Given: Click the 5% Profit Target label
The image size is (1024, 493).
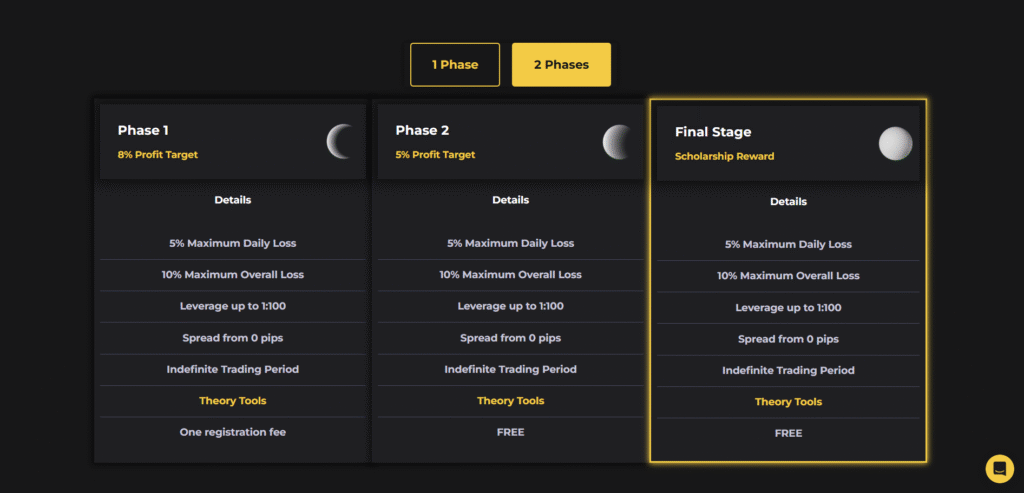Looking at the screenshot, I should (x=435, y=155).
